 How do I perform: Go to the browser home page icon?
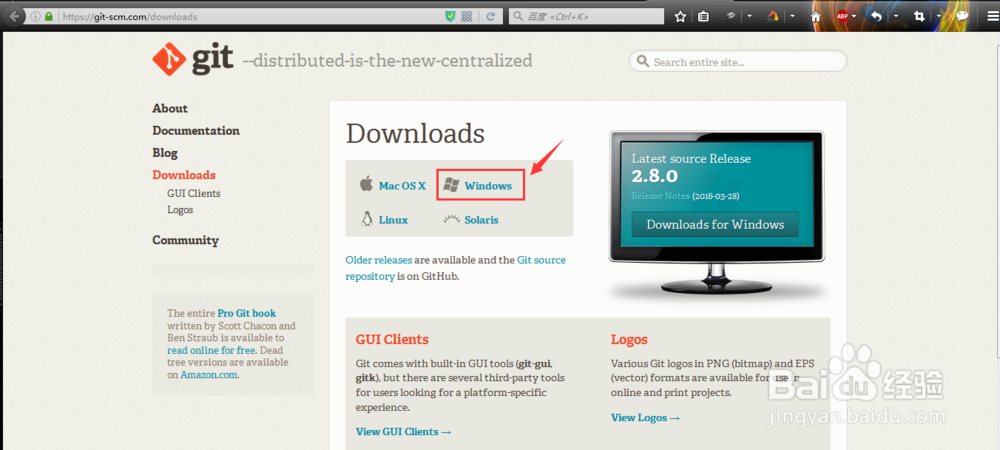click(815, 17)
